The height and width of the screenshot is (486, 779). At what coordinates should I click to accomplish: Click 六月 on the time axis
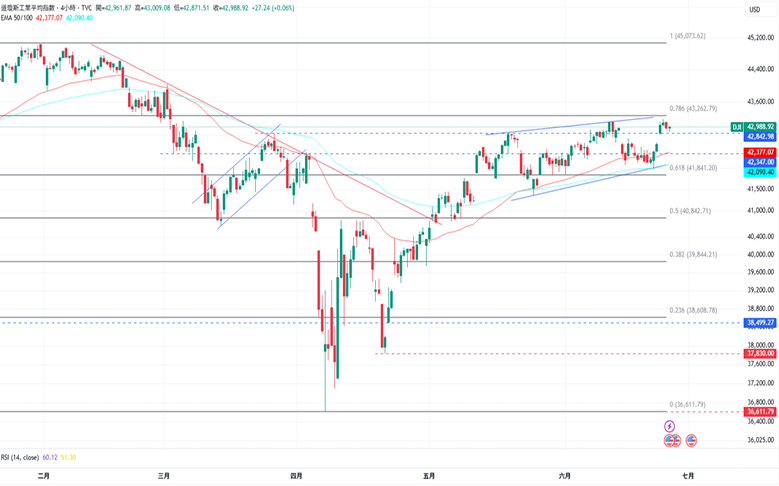(564, 476)
